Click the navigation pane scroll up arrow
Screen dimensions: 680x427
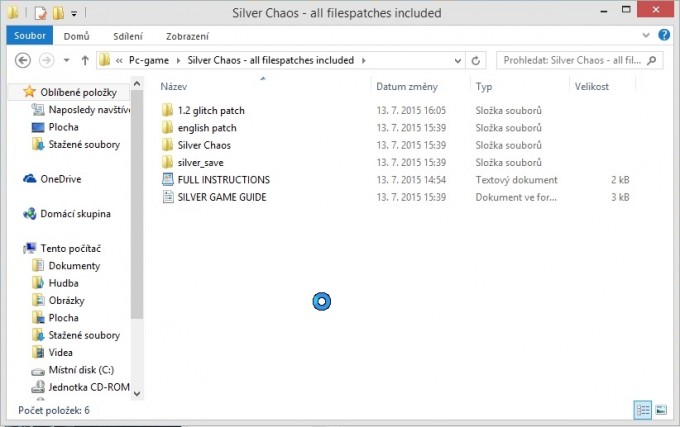(137, 84)
